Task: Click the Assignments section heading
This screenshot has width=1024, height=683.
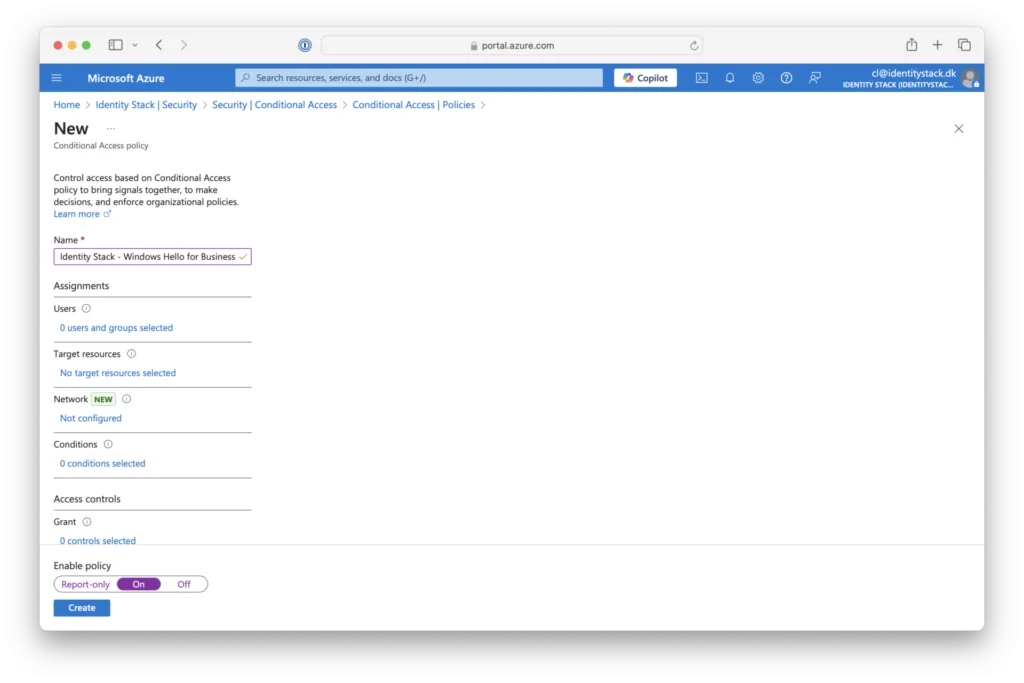Action: [81, 285]
